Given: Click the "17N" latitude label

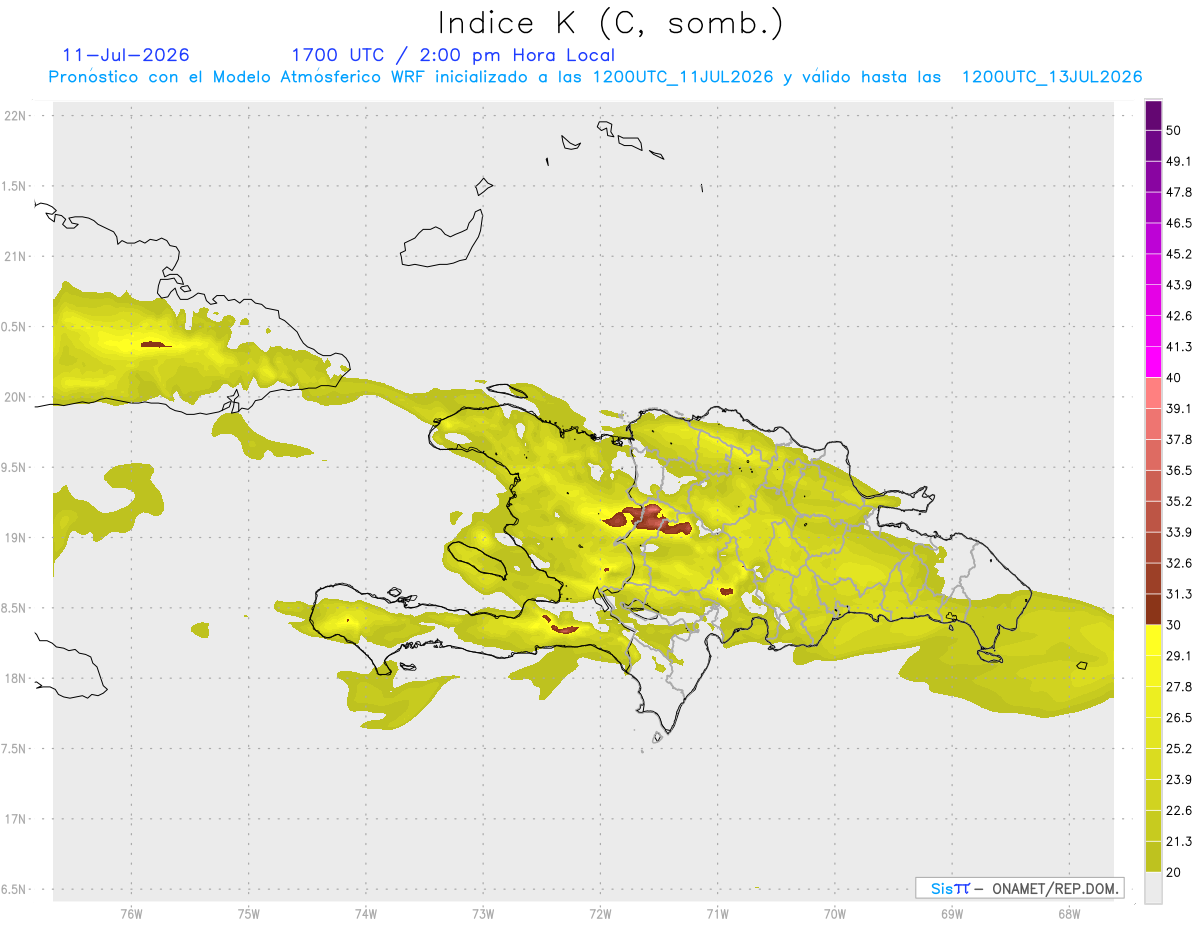Looking at the screenshot, I should [x=16, y=819].
